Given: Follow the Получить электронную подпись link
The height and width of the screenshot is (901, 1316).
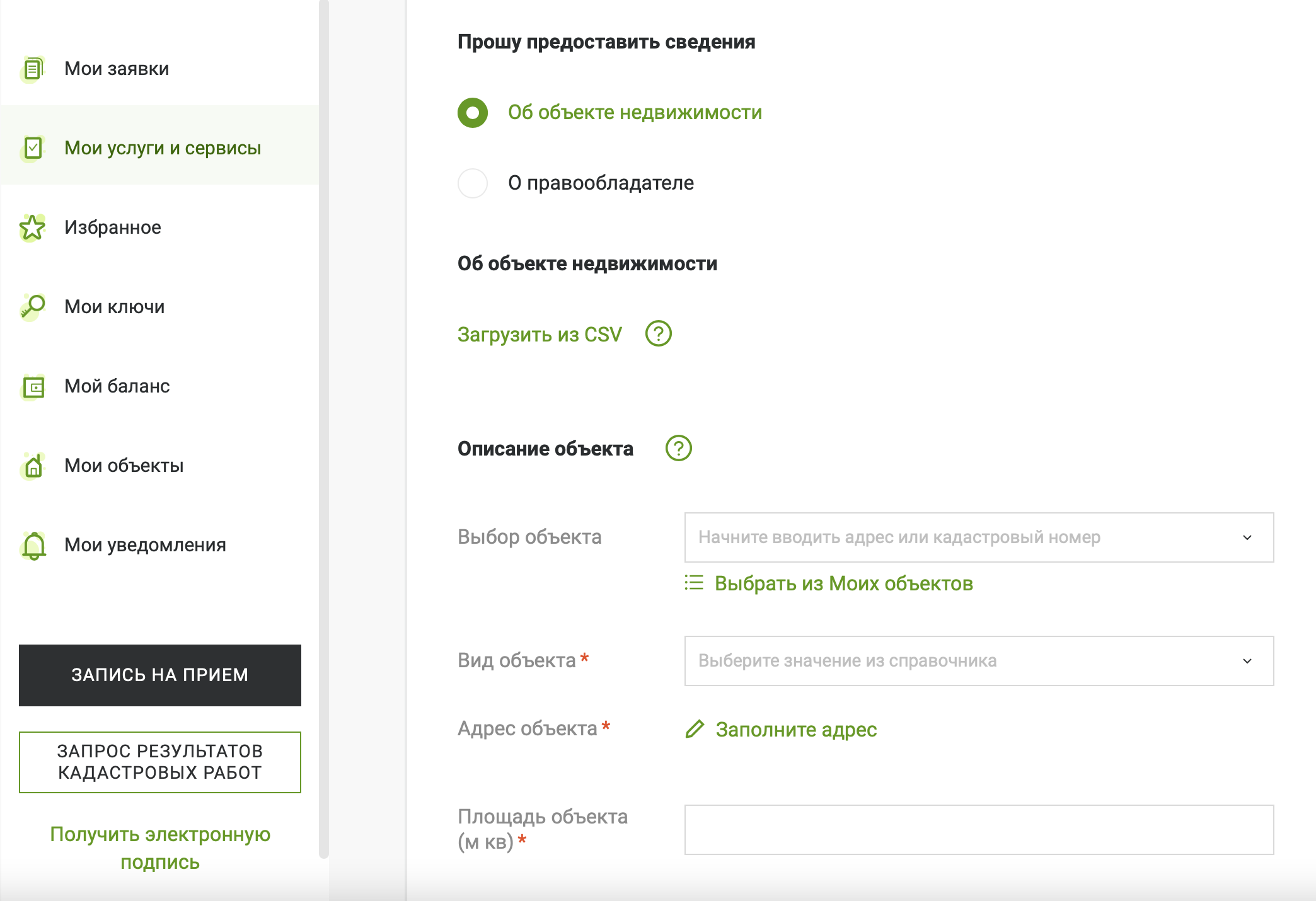Looking at the screenshot, I should (160, 848).
